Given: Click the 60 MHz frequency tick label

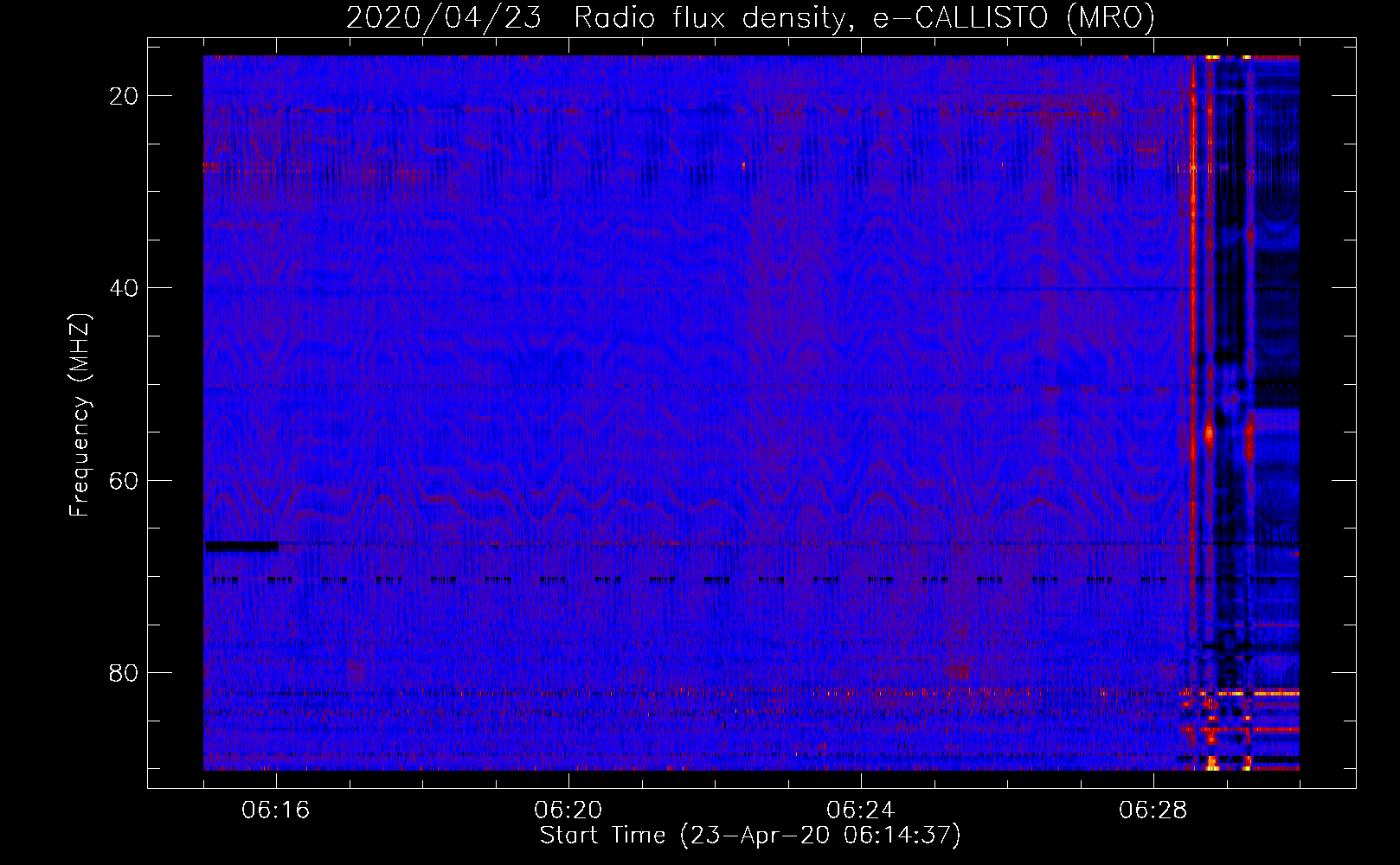Looking at the screenshot, I should (x=125, y=480).
